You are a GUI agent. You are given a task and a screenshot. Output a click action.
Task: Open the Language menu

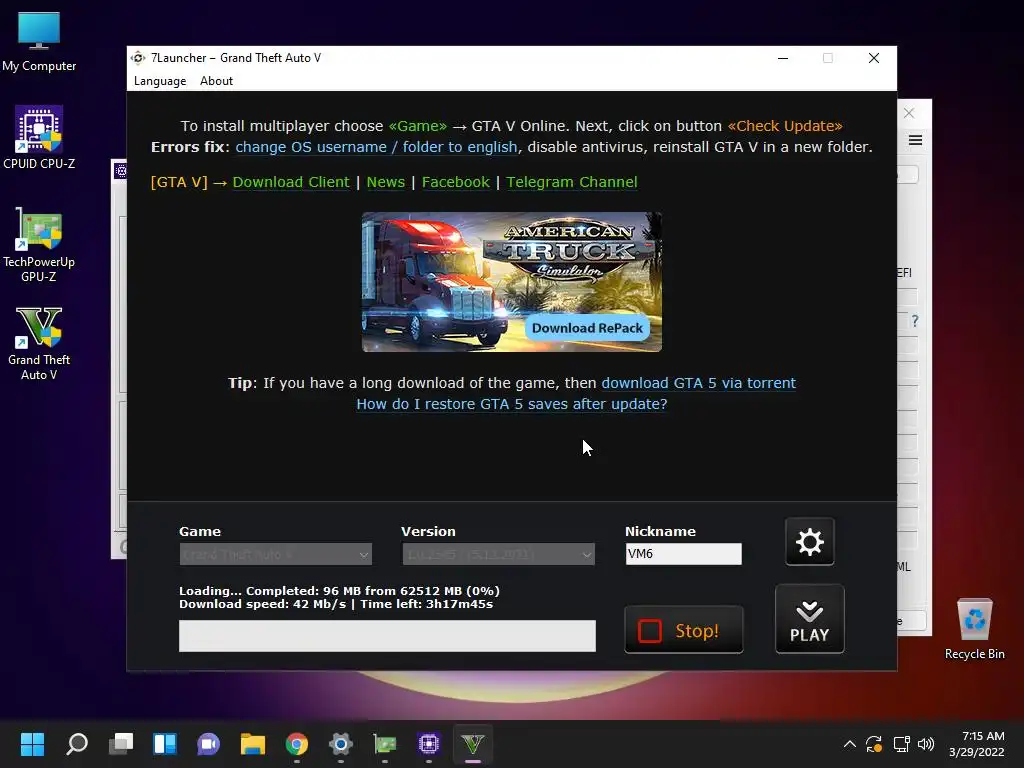[160, 81]
